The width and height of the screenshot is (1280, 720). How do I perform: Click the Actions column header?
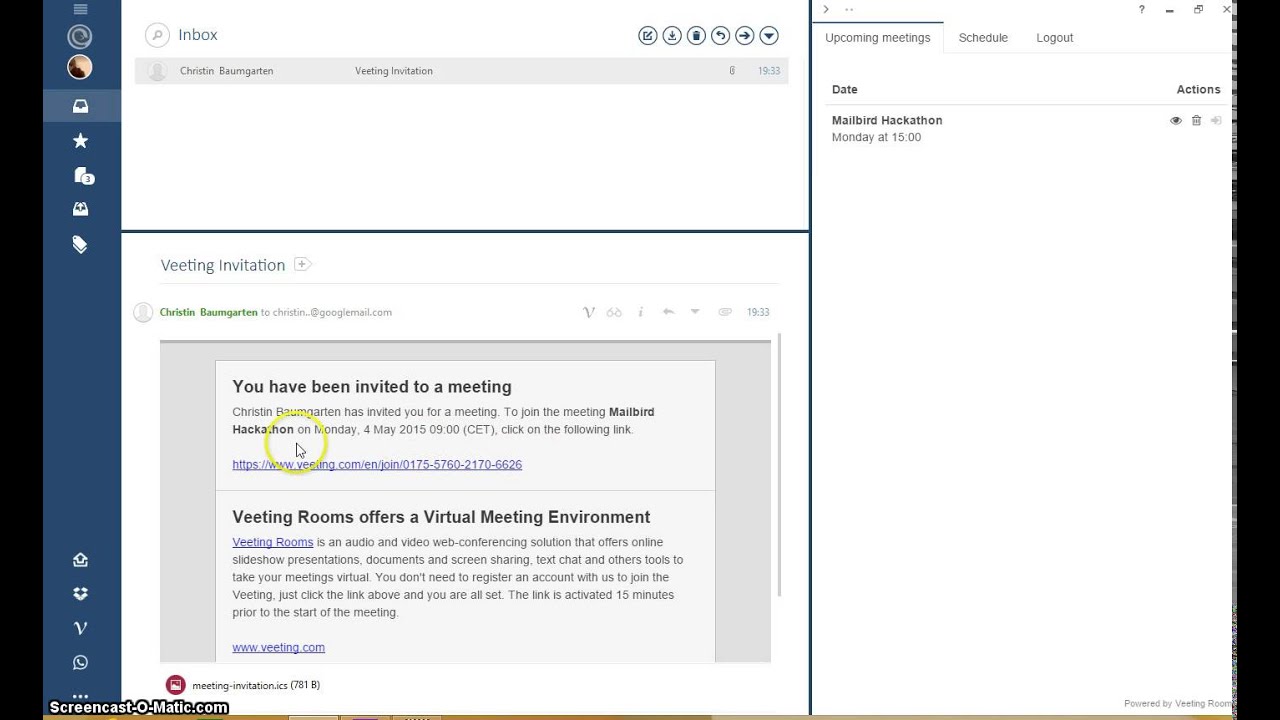(x=1198, y=89)
